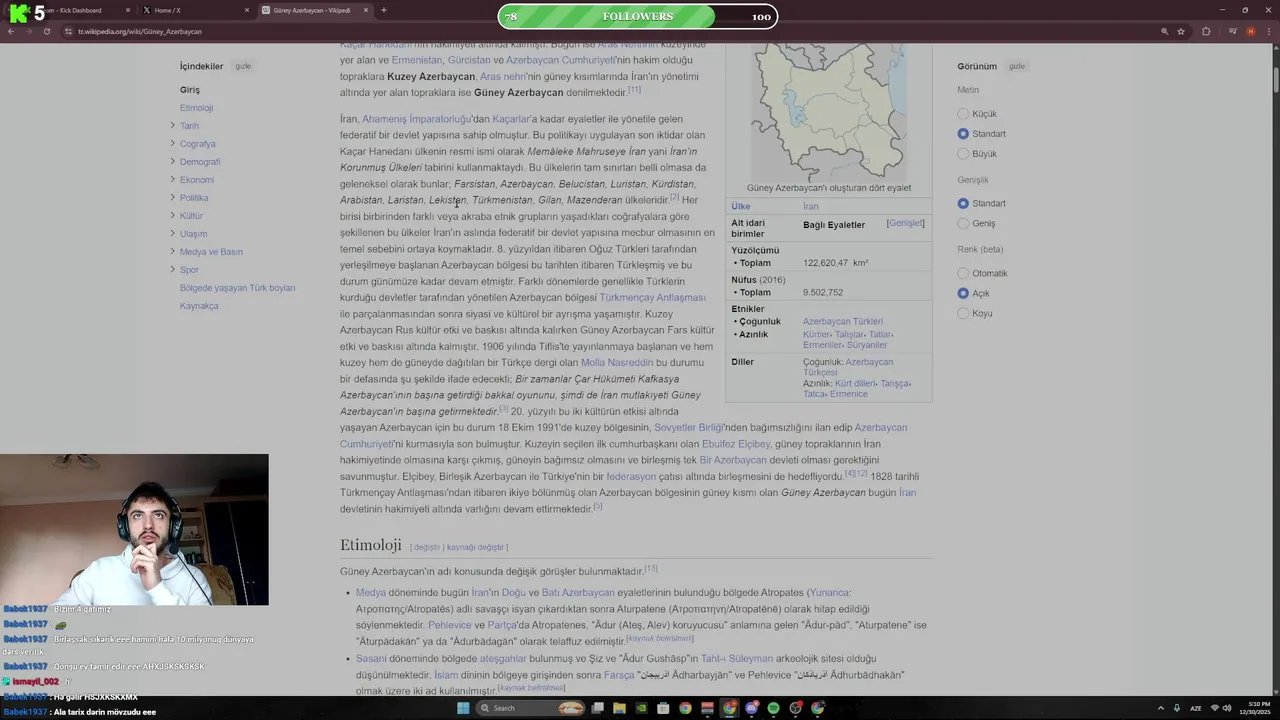
Task: Select the Otomatik color option
Action: [x=963, y=273]
